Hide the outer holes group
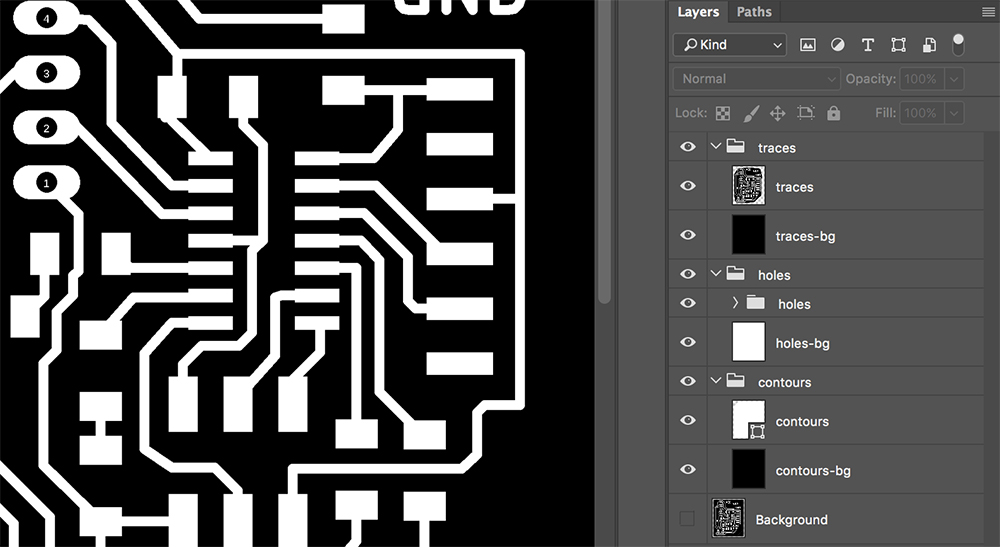The height and width of the screenshot is (547, 1000). pyautogui.click(x=688, y=274)
